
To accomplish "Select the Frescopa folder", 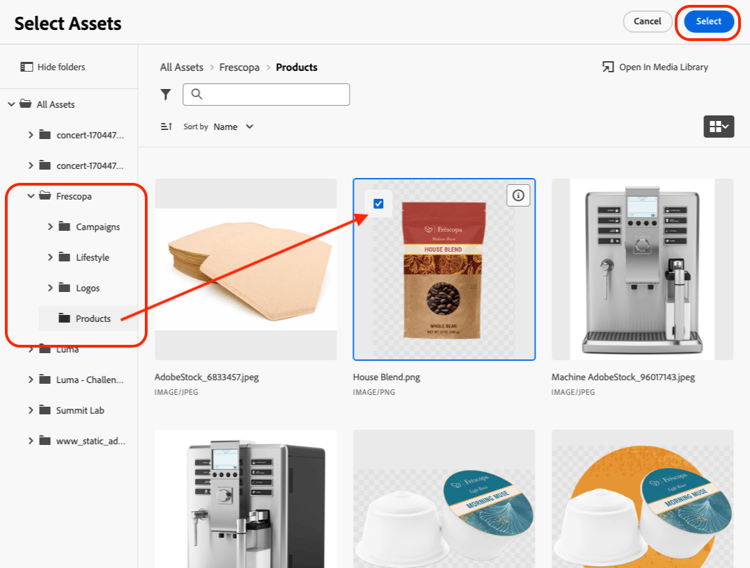I will 74,196.
